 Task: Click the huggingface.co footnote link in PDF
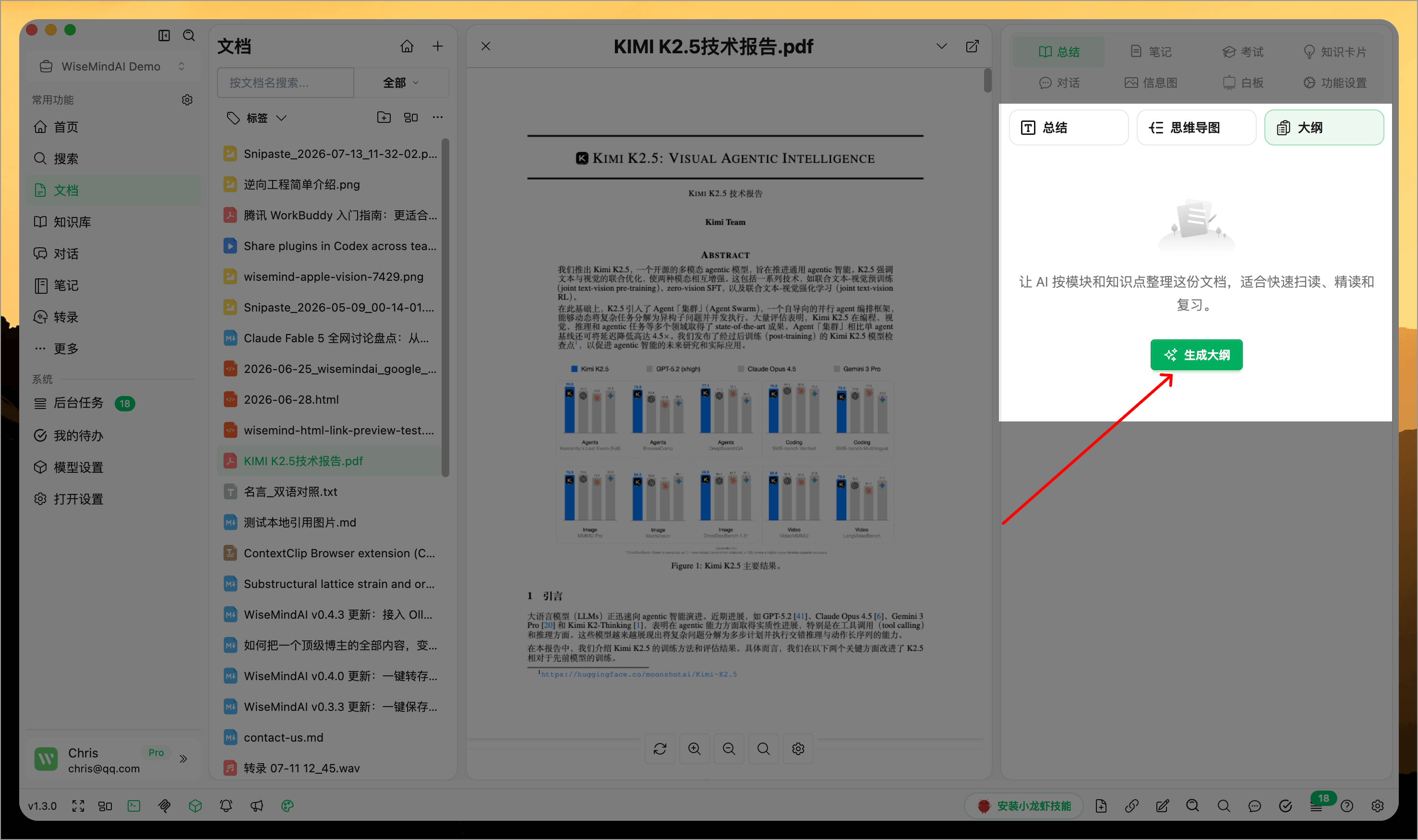point(638,674)
